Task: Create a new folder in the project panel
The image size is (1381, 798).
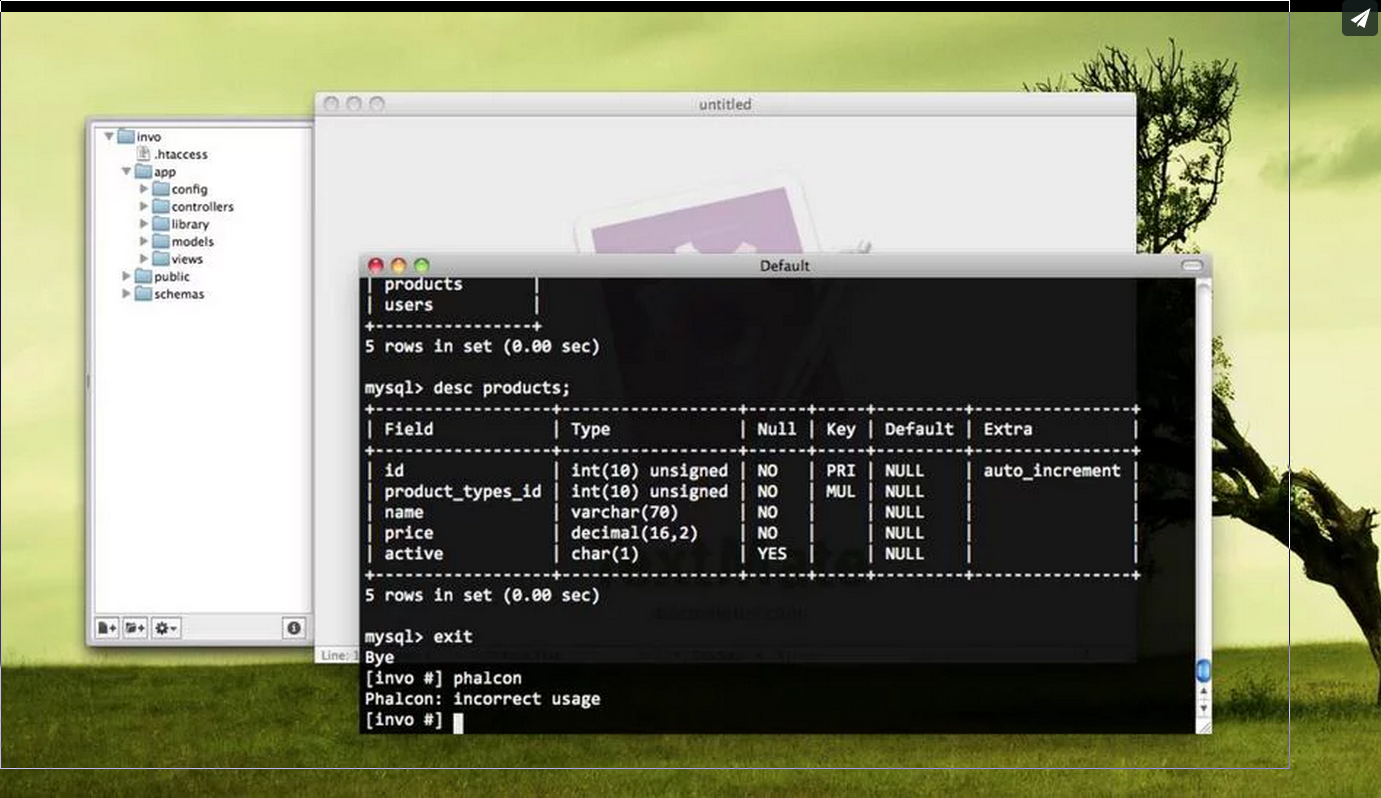Action: 135,628
